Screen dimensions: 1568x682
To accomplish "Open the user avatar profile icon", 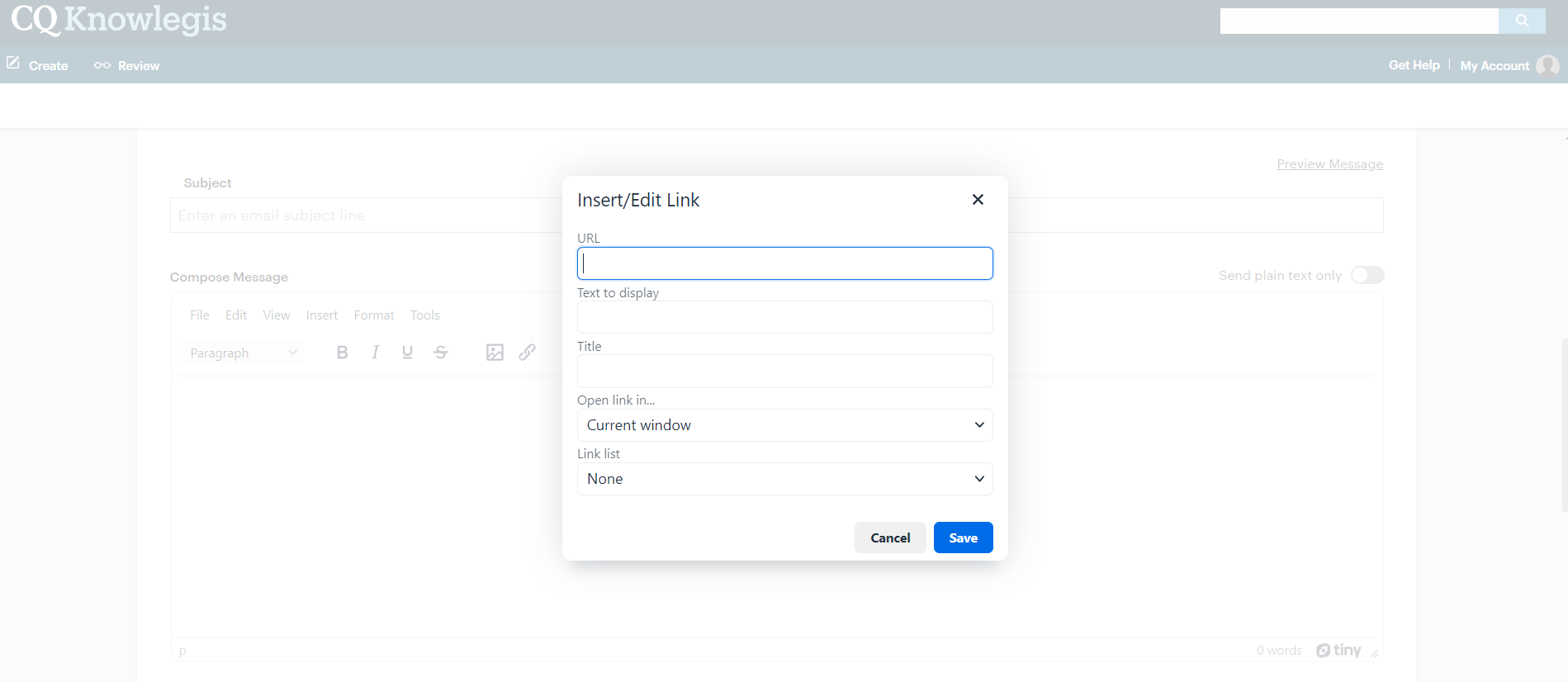I will pyautogui.click(x=1547, y=66).
